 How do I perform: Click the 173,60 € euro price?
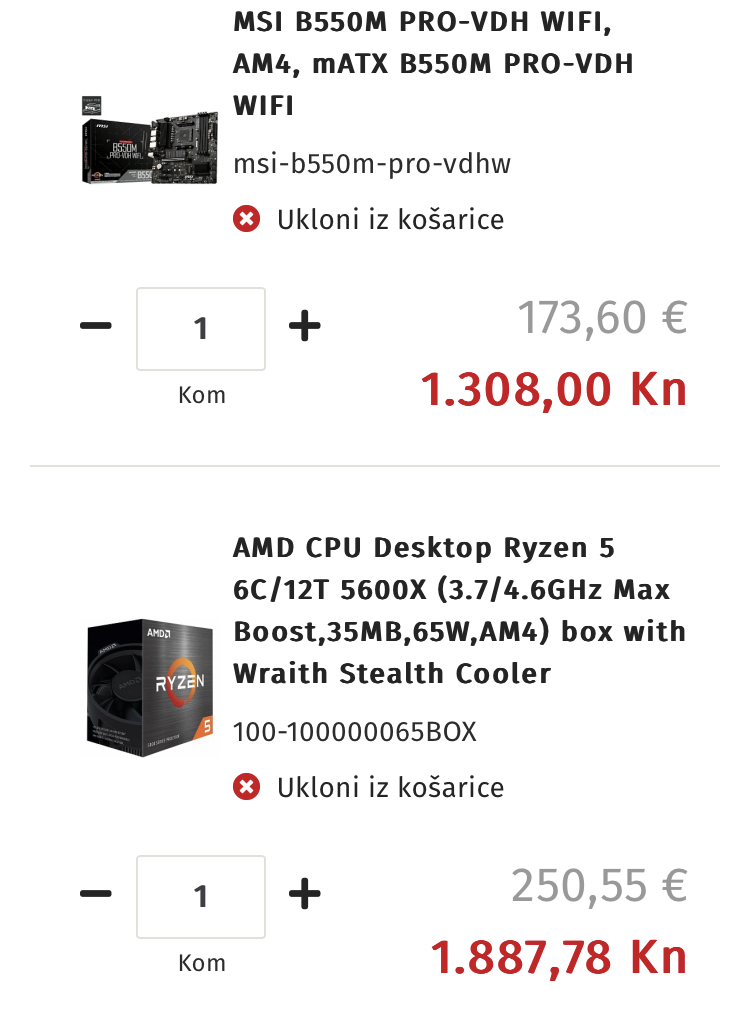point(602,319)
